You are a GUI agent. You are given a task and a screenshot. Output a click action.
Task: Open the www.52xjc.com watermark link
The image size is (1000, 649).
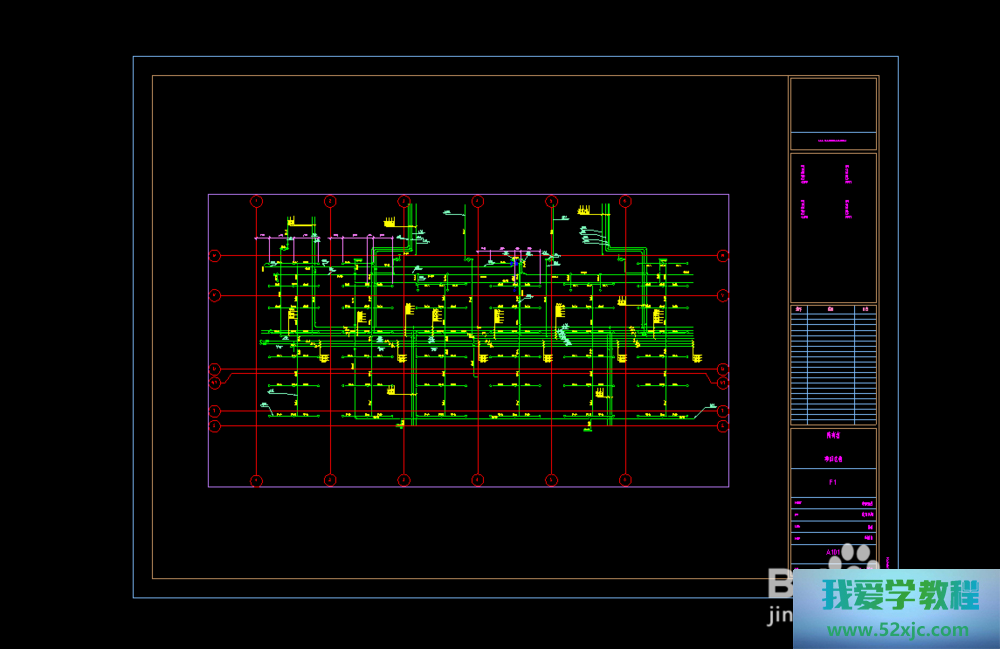(x=896, y=630)
